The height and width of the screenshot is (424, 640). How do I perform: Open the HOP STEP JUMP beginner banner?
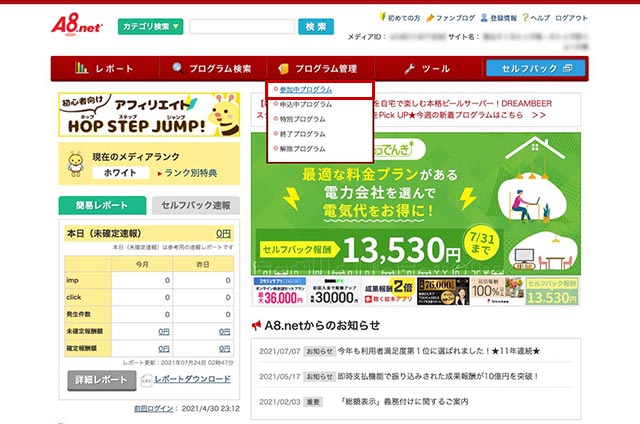(149, 115)
